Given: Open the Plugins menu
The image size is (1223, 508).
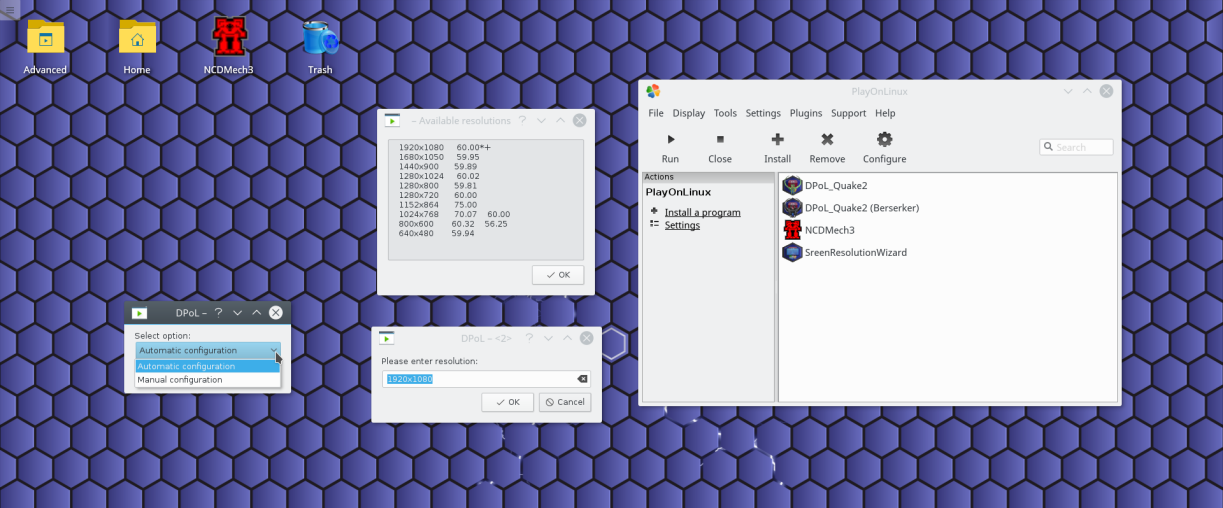Looking at the screenshot, I should 806,113.
